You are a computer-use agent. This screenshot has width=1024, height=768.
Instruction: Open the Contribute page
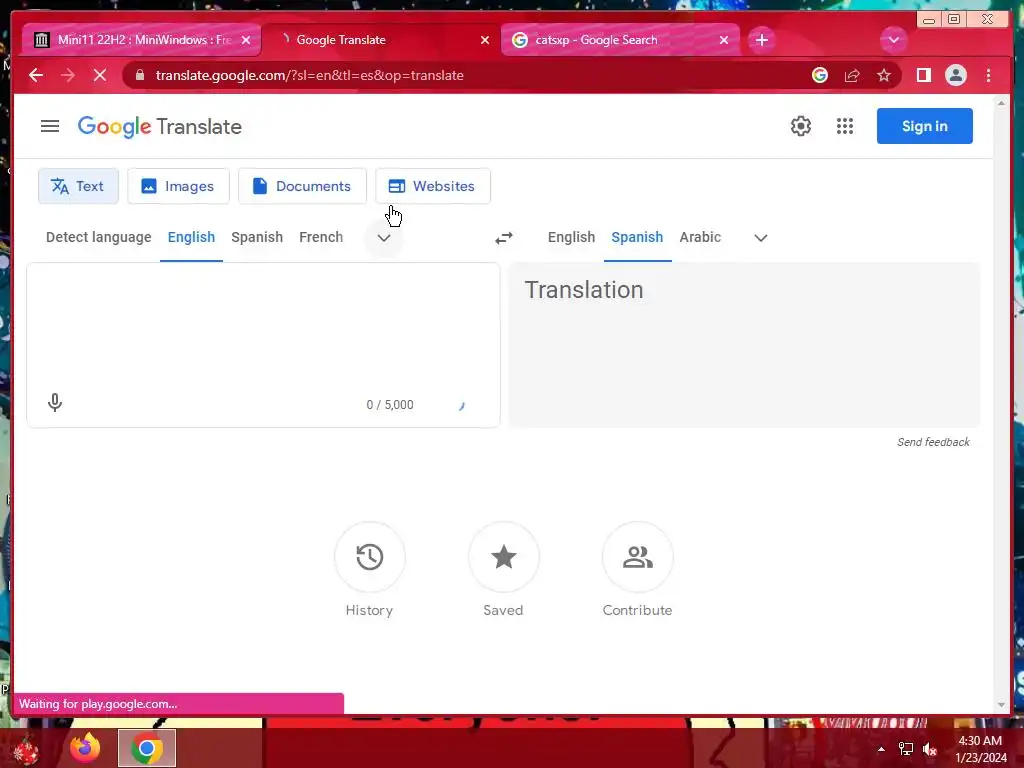click(x=637, y=557)
